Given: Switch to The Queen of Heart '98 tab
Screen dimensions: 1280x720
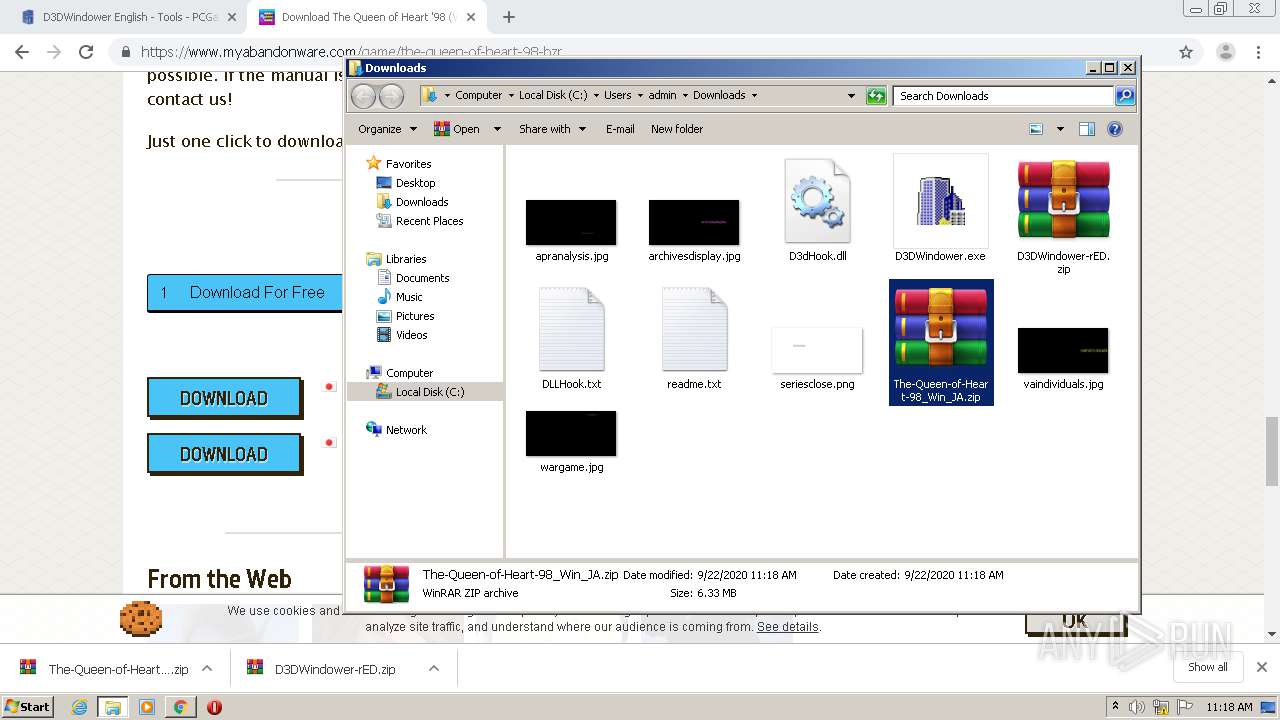Looking at the screenshot, I should click(366, 17).
